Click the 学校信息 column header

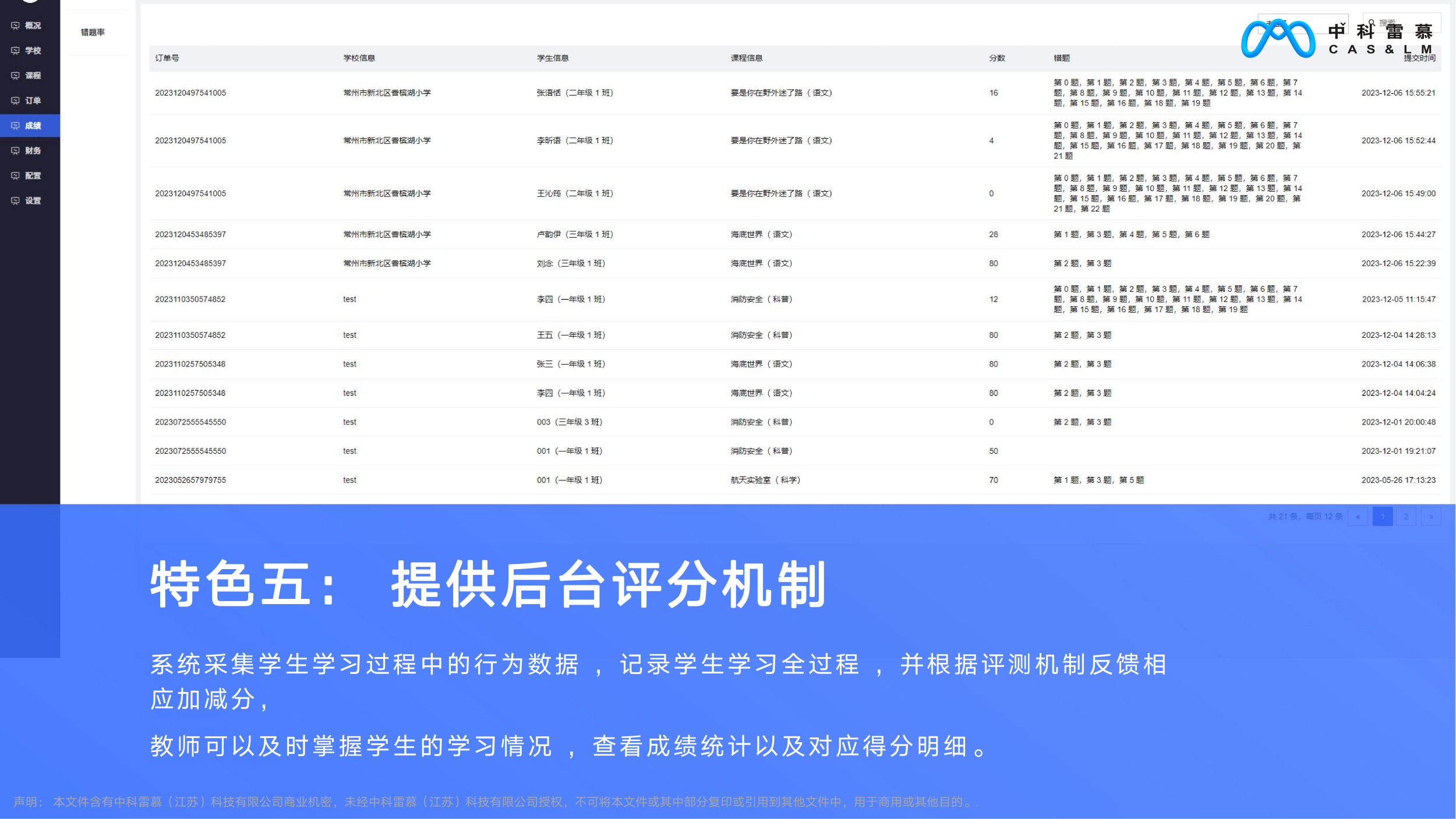359,58
